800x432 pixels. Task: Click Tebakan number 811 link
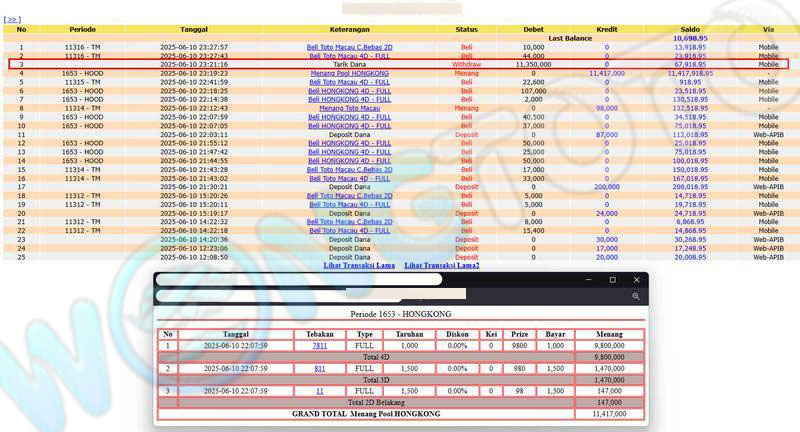coord(320,368)
